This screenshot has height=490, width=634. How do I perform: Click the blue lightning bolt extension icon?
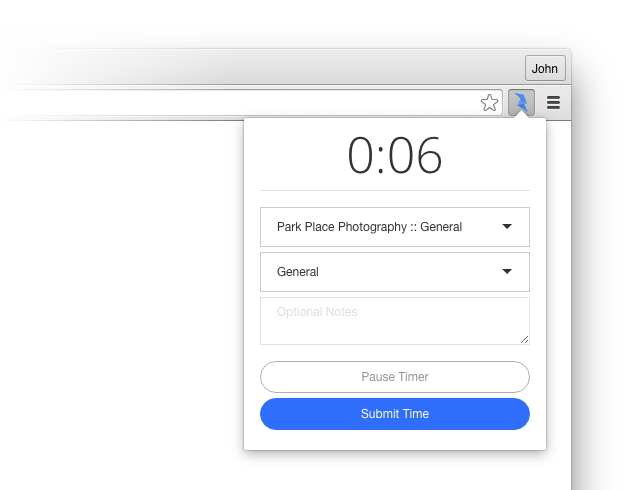[521, 102]
